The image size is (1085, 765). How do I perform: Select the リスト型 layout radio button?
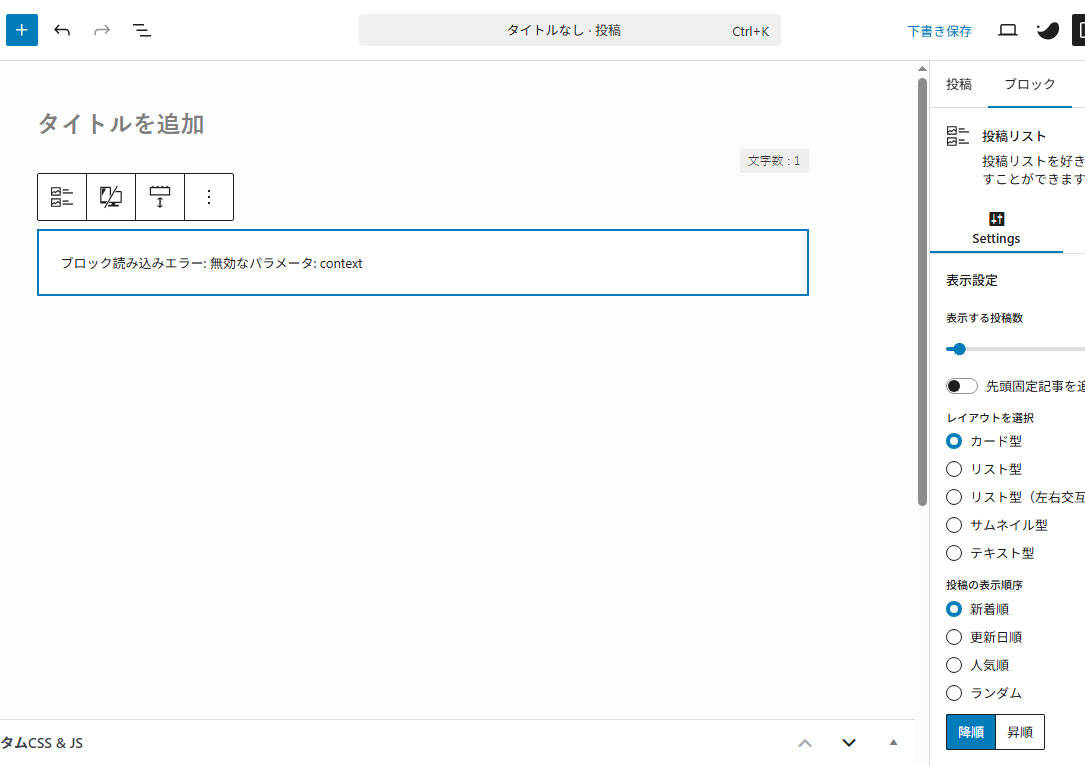coord(954,469)
